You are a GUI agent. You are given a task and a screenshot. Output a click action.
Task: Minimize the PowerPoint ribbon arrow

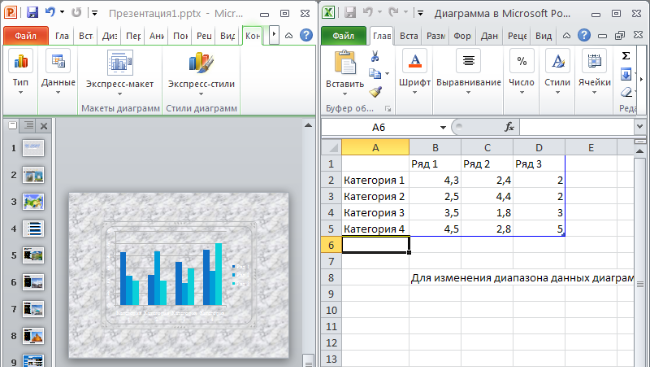pos(289,36)
